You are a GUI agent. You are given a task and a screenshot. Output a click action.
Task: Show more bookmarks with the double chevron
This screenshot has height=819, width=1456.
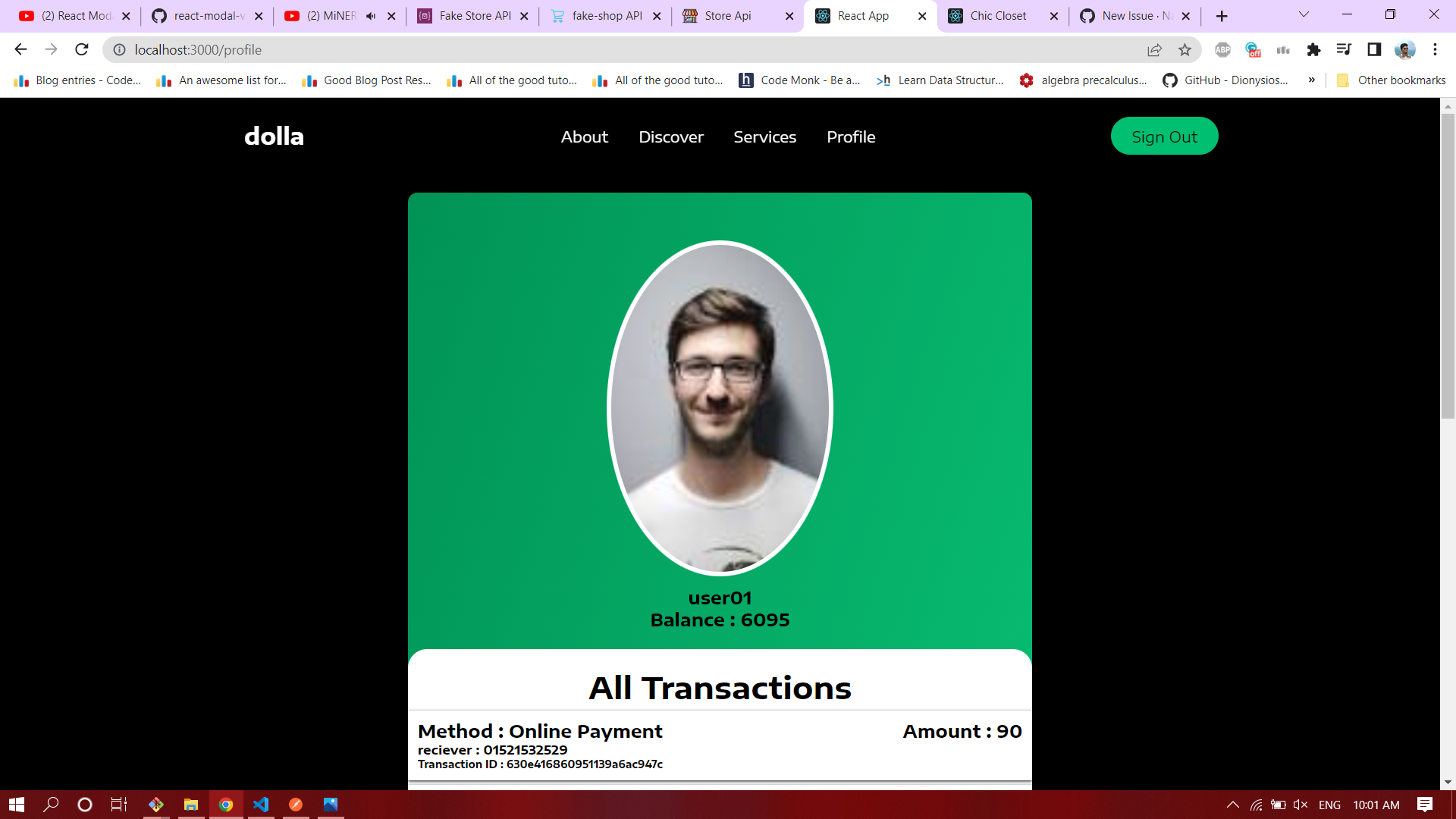pyautogui.click(x=1311, y=80)
